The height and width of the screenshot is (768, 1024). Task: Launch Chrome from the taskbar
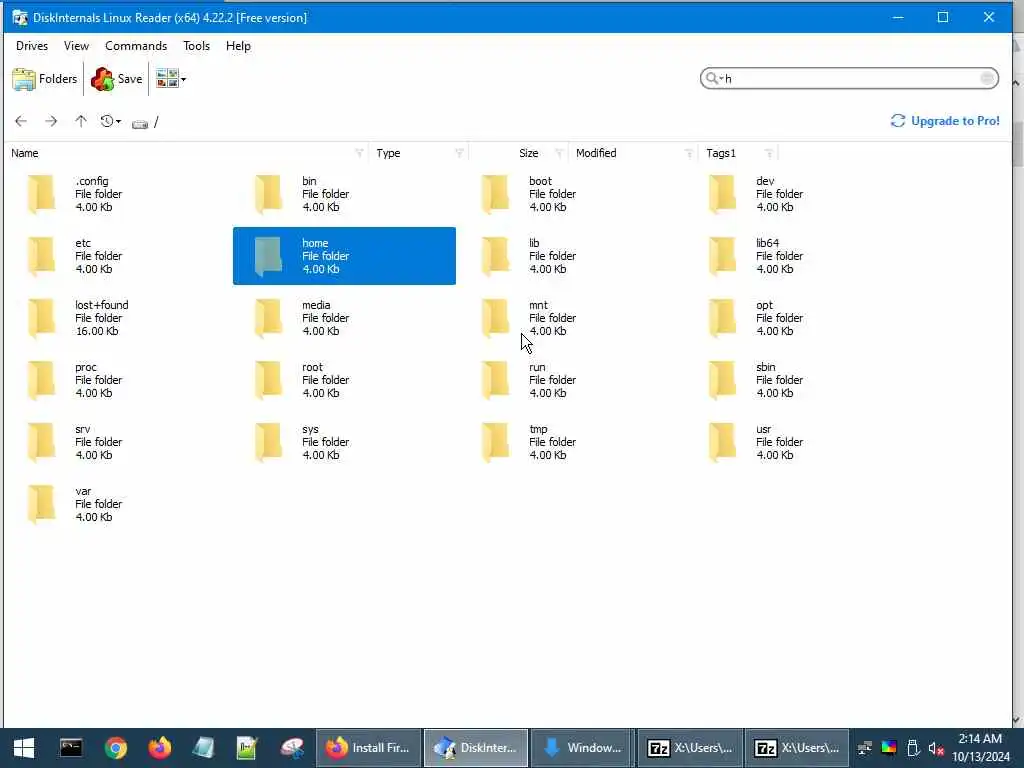[x=116, y=748]
